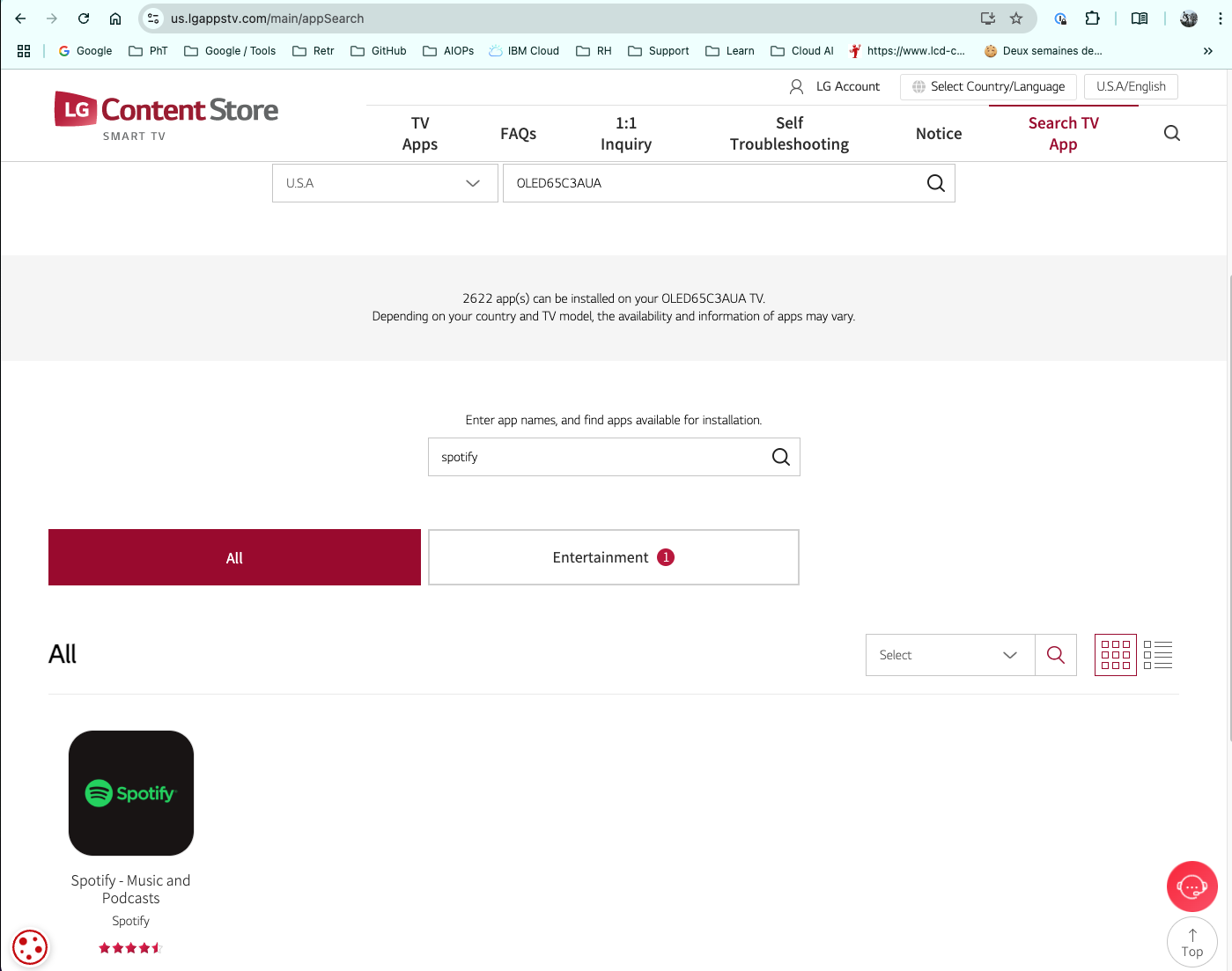The height and width of the screenshot is (971, 1232).
Task: Click the blue extension icon in toolbar
Action: coord(1061,18)
